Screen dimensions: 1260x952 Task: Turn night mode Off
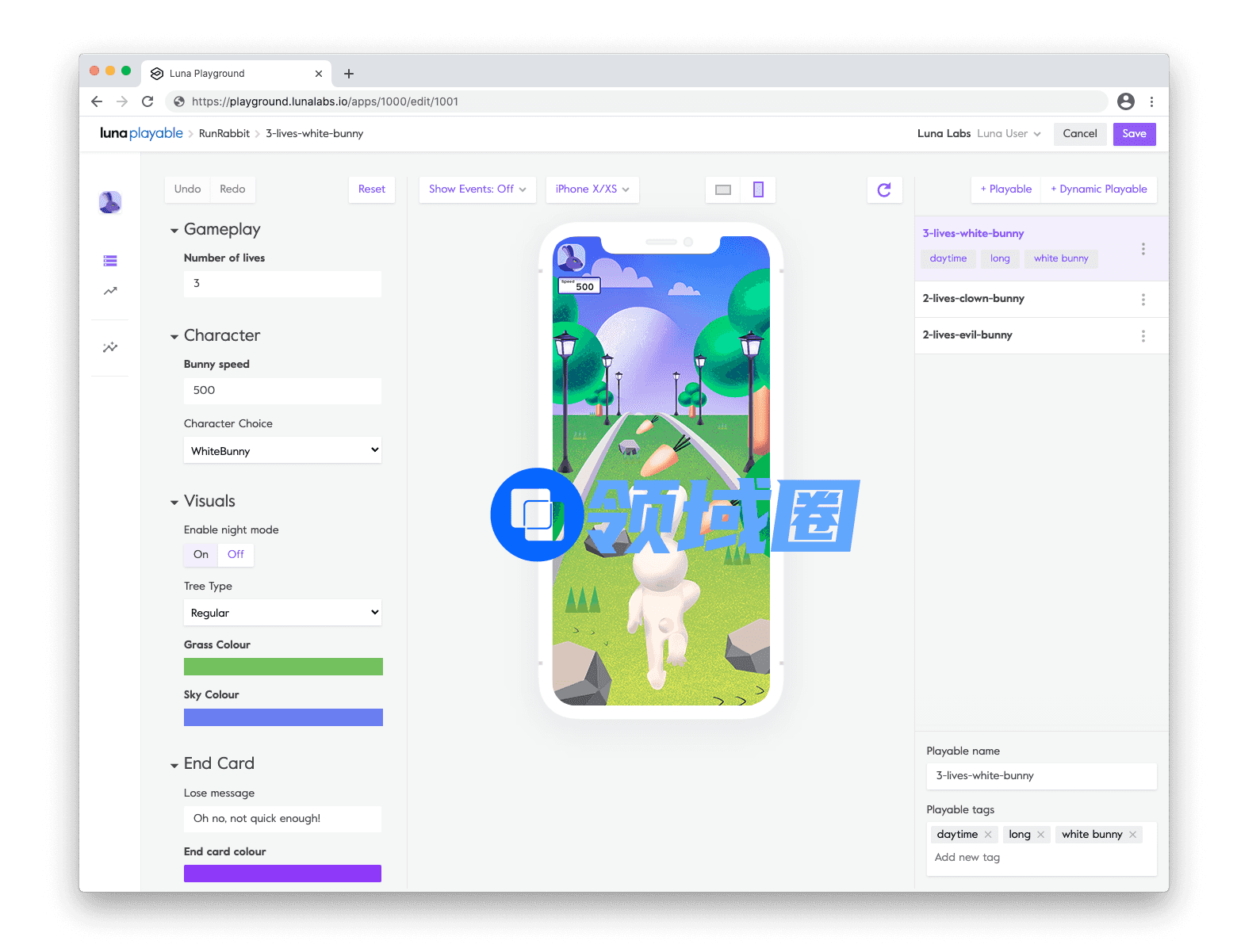click(x=236, y=554)
